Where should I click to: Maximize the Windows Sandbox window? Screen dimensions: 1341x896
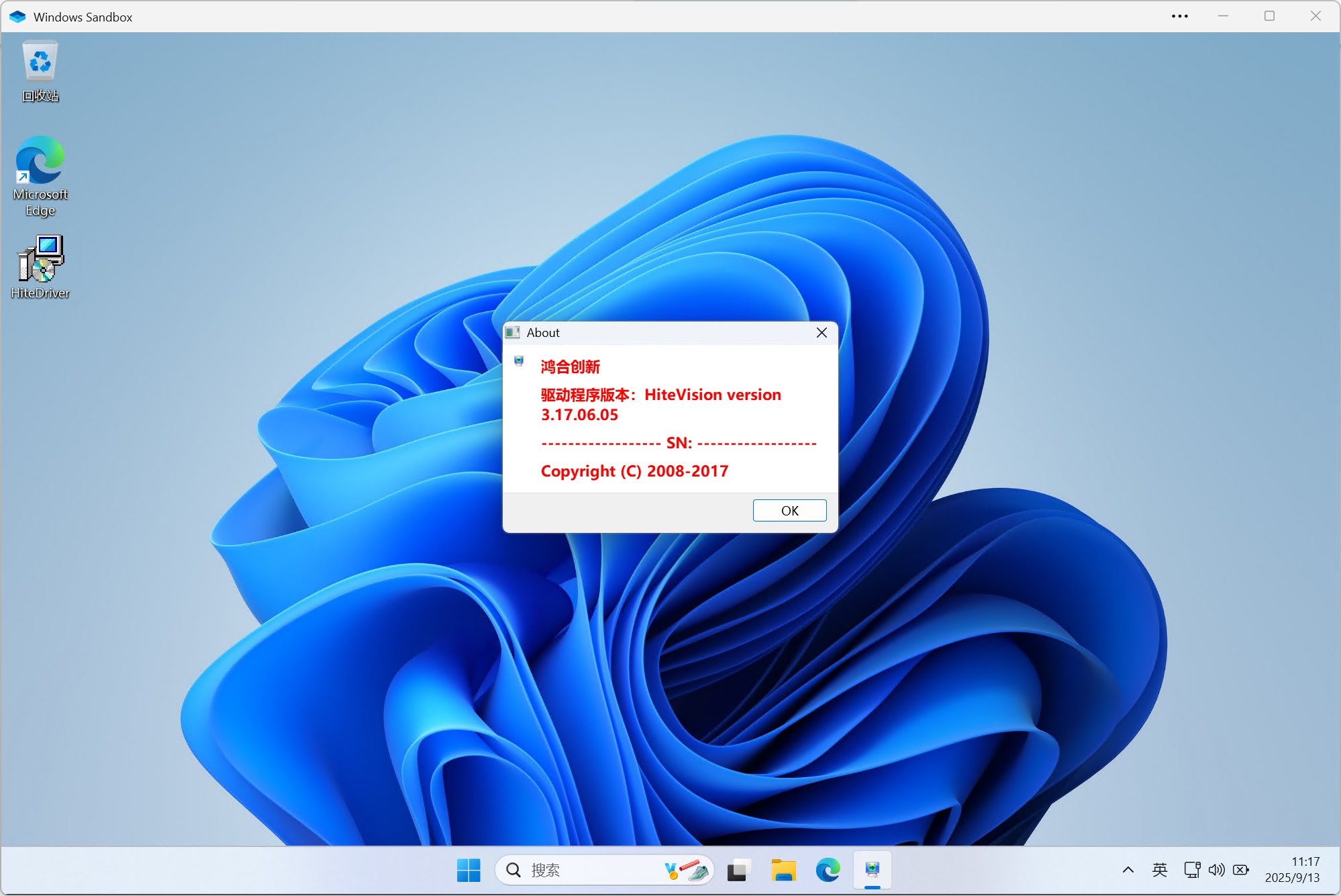[x=1269, y=16]
